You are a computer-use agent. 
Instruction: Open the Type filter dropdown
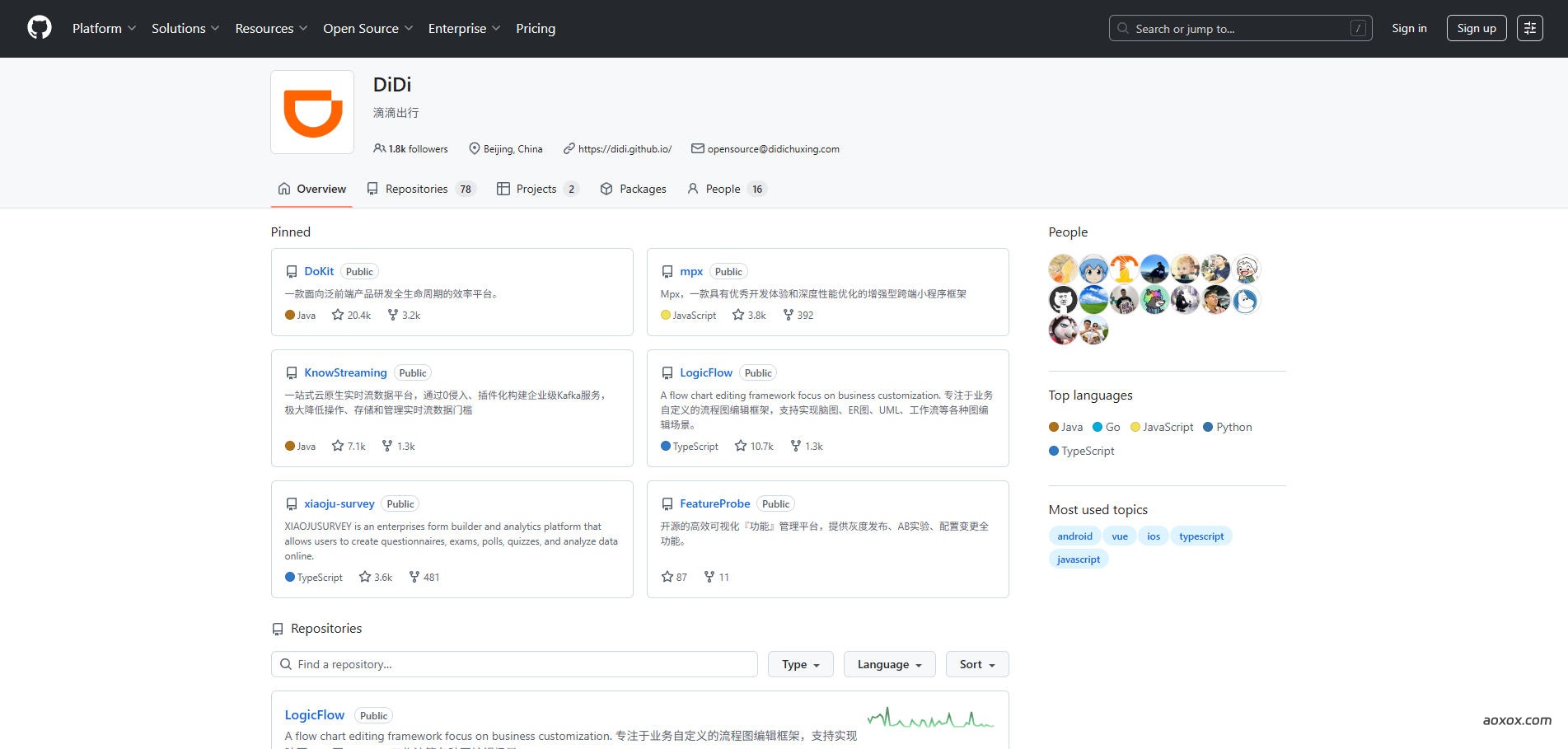pyautogui.click(x=800, y=664)
